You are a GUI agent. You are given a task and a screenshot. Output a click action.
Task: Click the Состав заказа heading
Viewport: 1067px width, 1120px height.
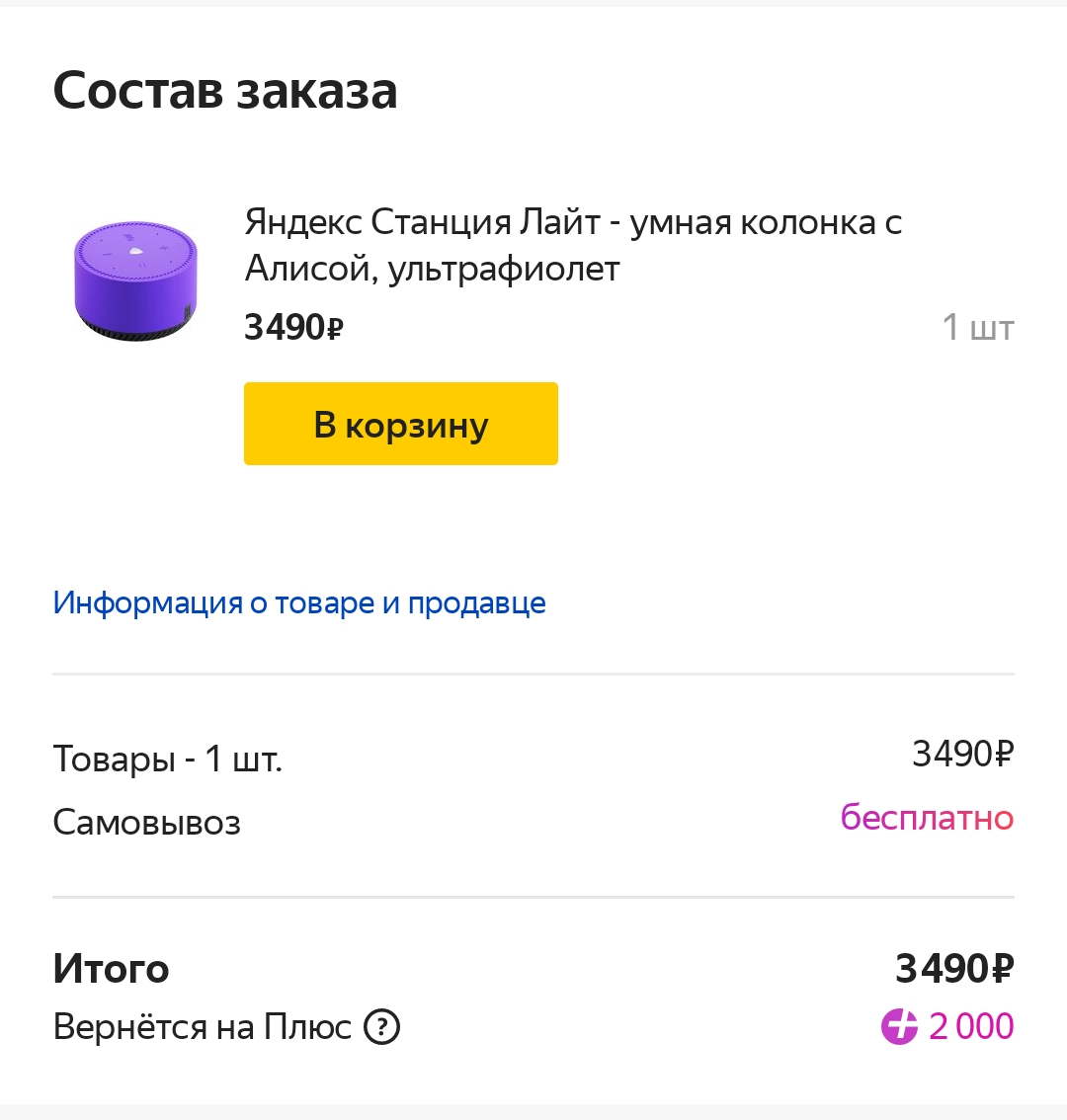pyautogui.click(x=225, y=92)
